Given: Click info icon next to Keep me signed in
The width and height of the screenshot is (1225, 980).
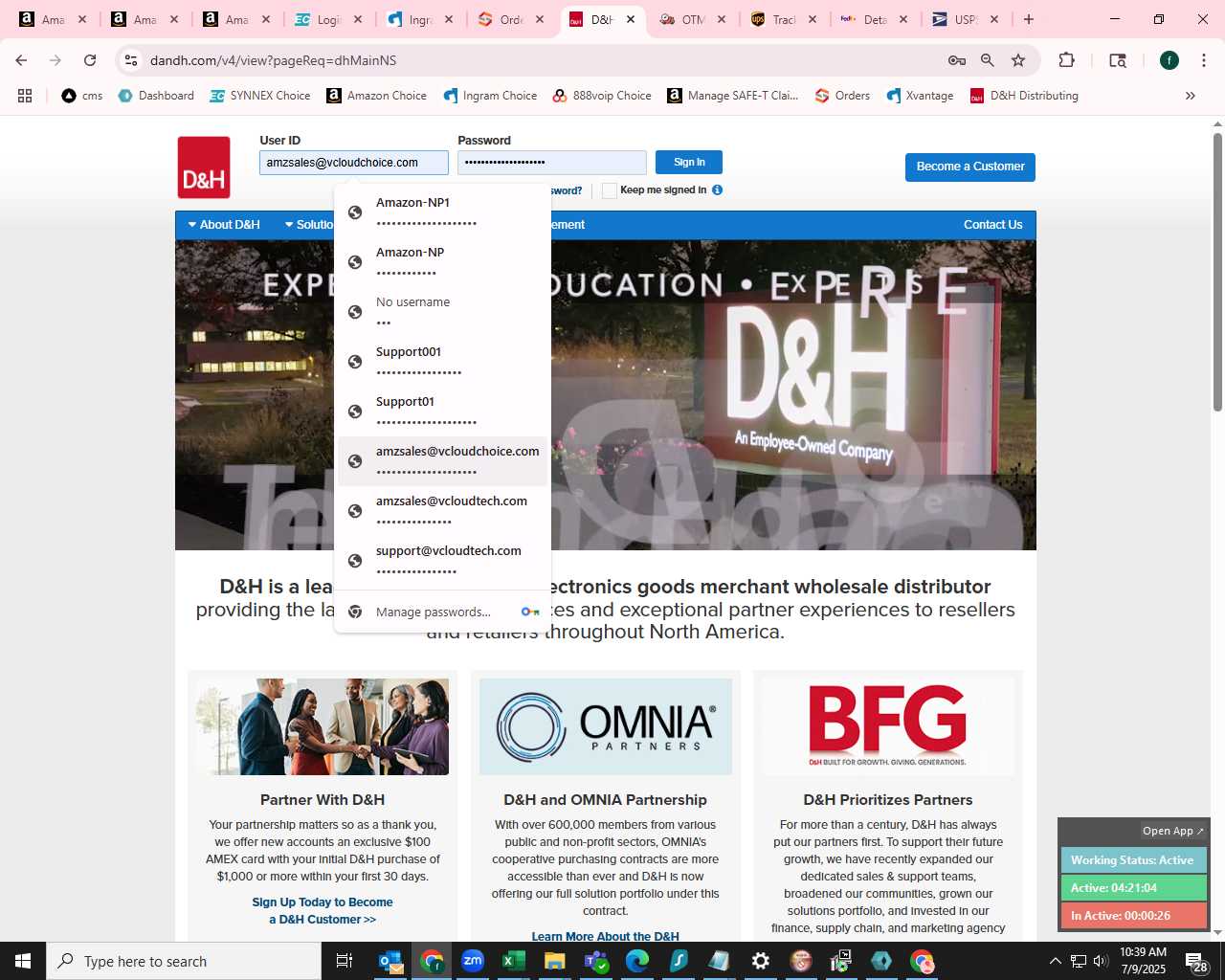Looking at the screenshot, I should [717, 189].
